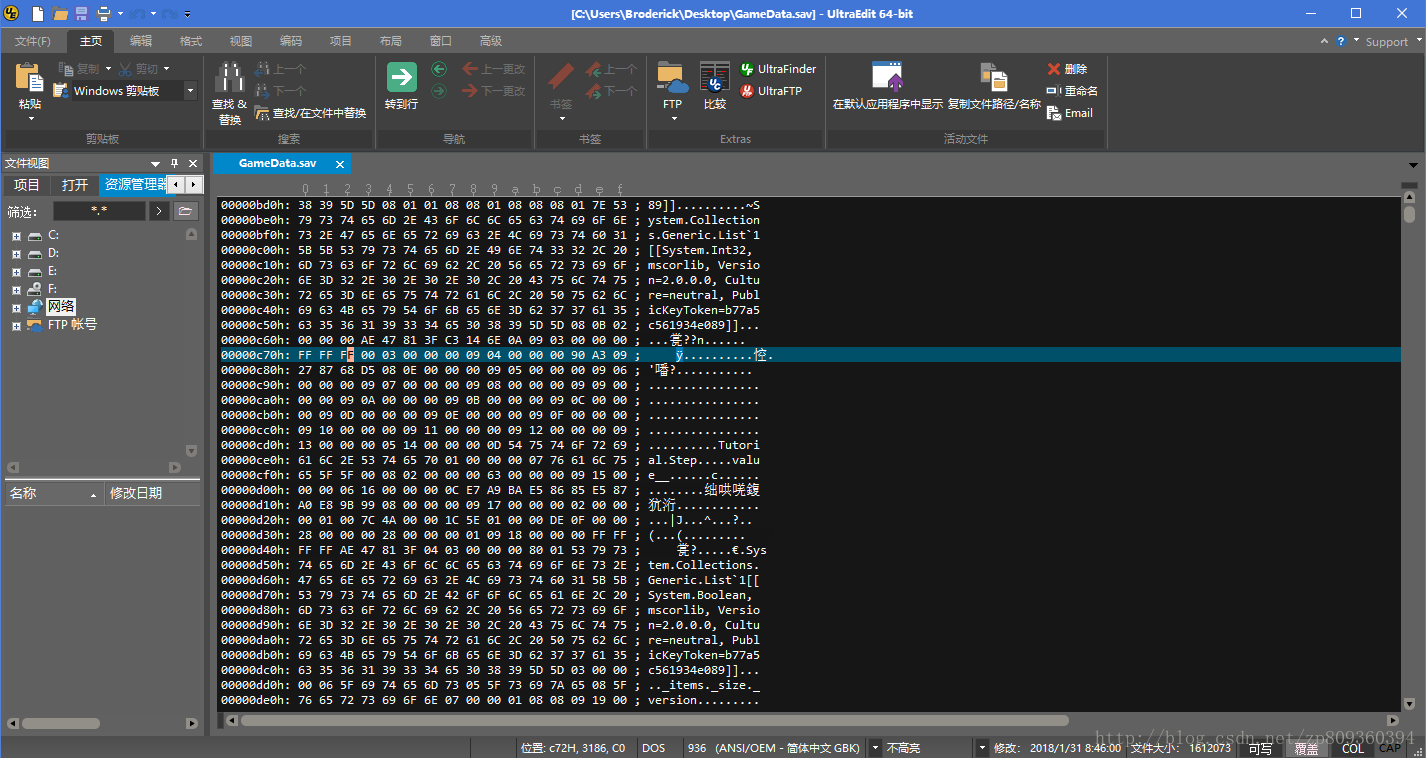Switch to the 视图 ribbon tab
The height and width of the screenshot is (758, 1426).
(x=241, y=41)
